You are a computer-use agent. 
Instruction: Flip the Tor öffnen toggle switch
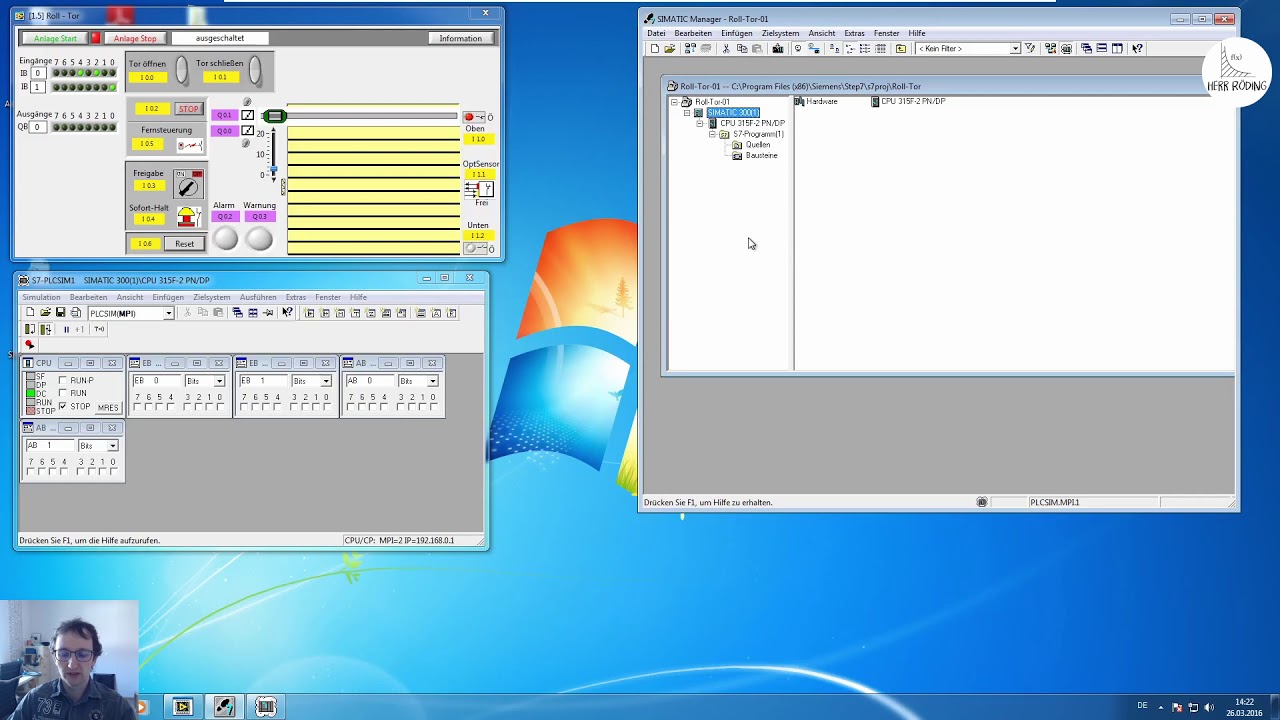181,70
